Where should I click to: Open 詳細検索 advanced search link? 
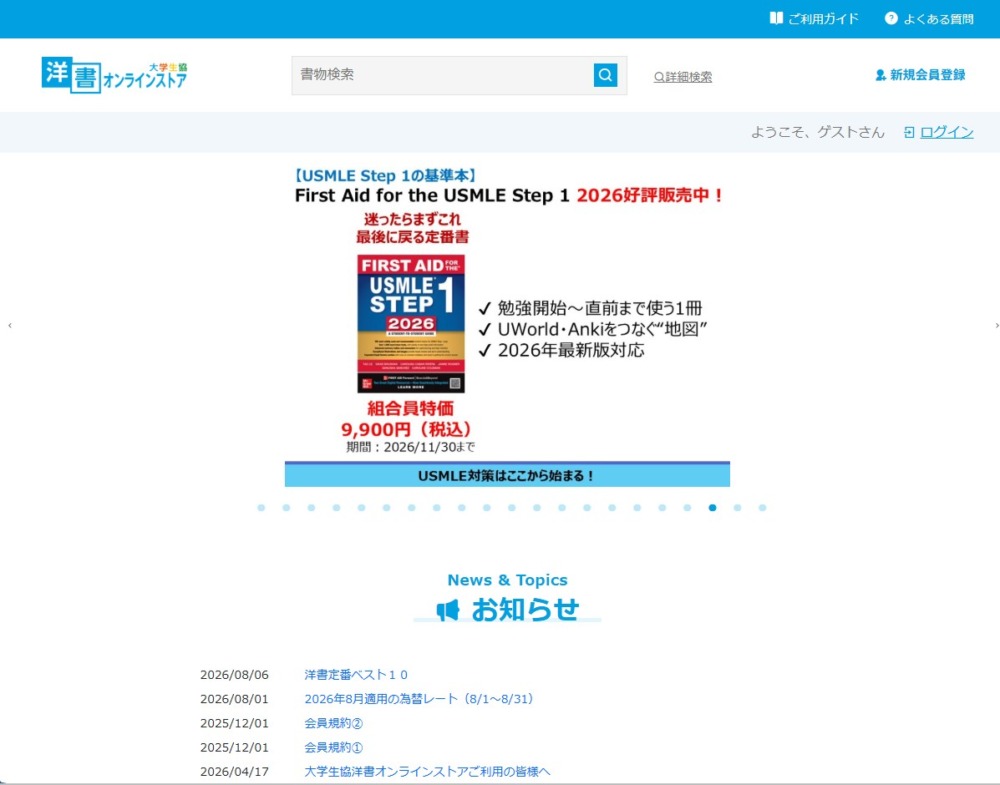682,77
